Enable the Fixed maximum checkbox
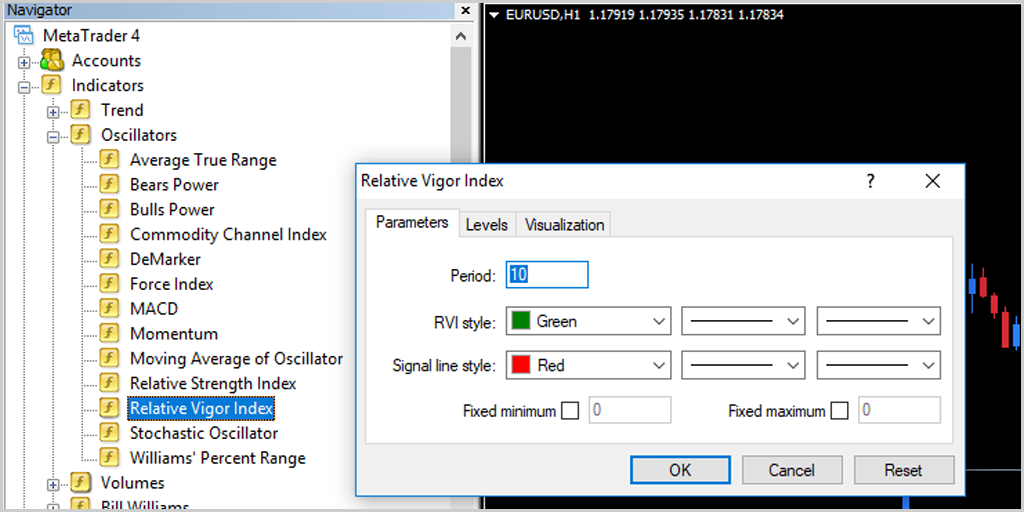The image size is (1024, 512). [x=840, y=411]
